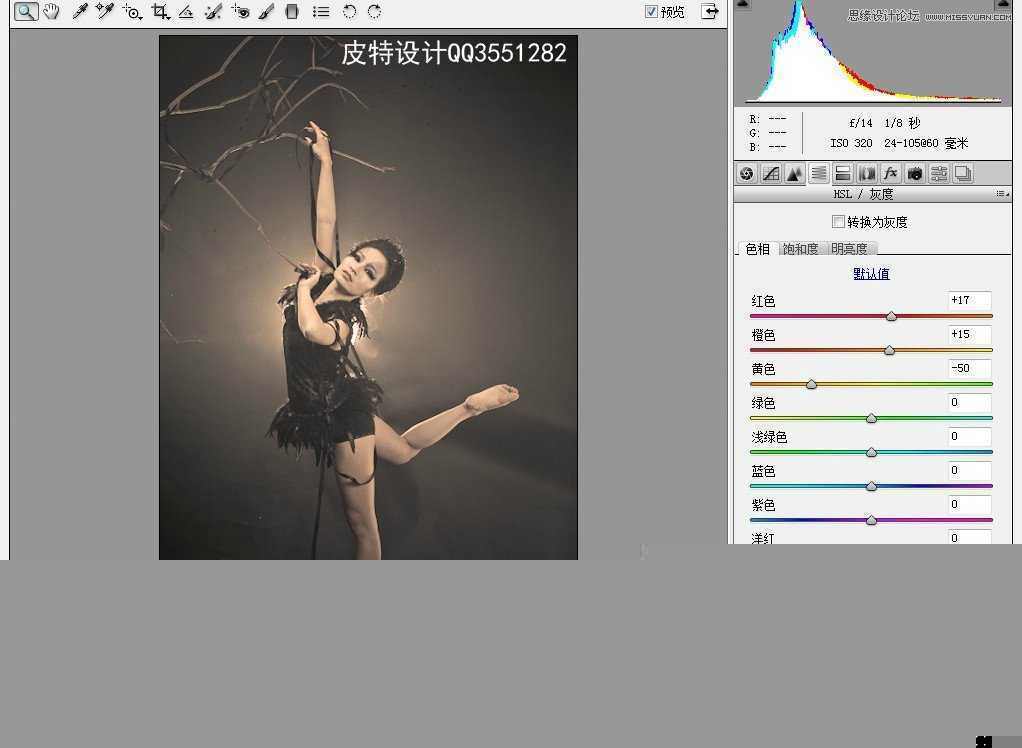The image size is (1022, 748).
Task: Activate the Red Eye Removal tool
Action: coord(240,12)
